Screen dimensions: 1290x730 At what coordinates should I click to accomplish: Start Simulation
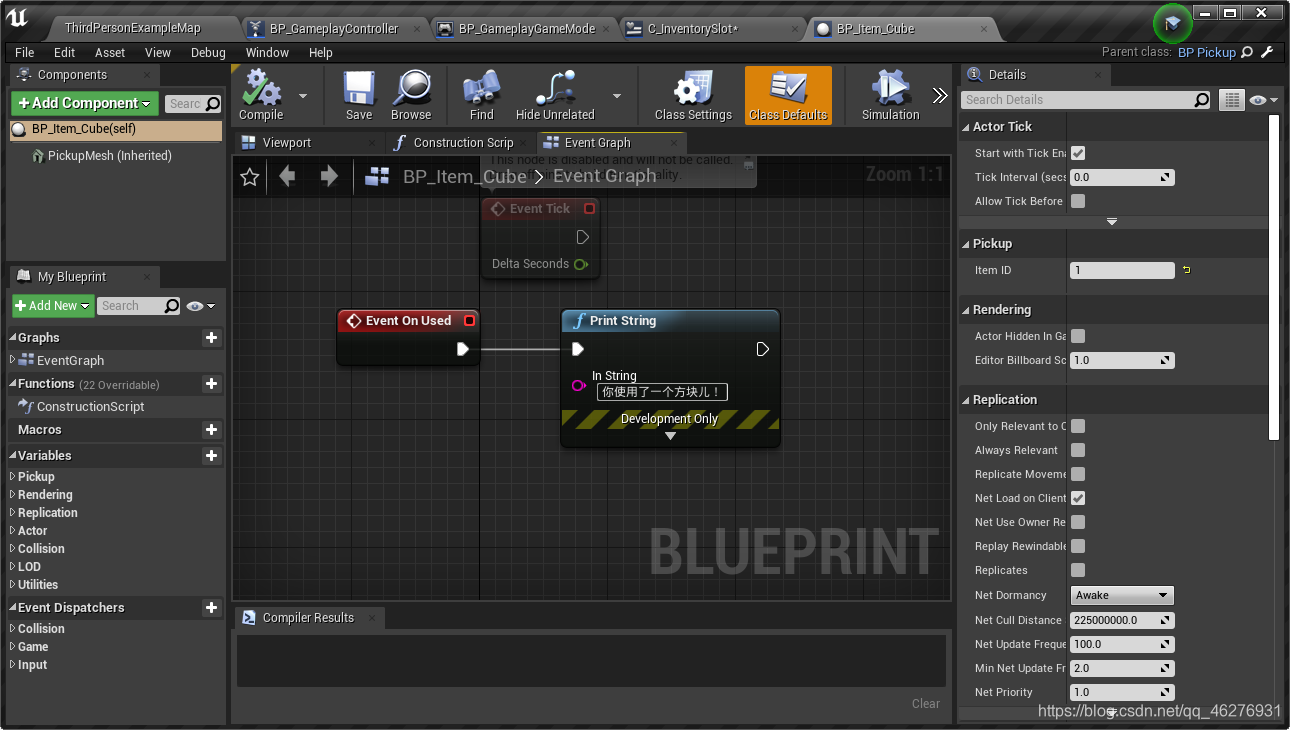click(890, 96)
